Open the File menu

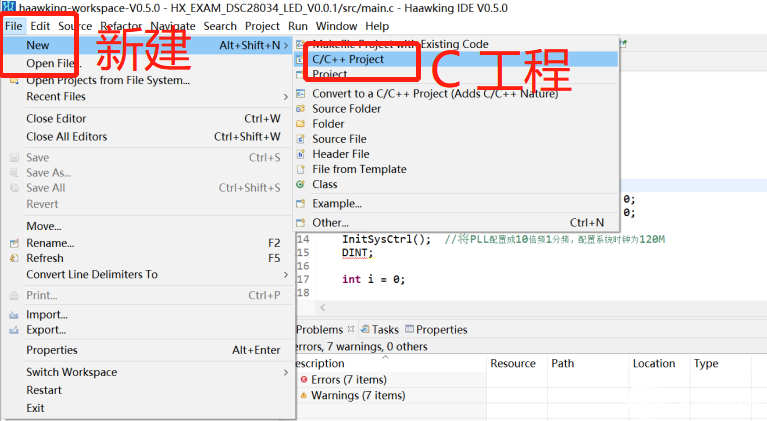tap(14, 26)
